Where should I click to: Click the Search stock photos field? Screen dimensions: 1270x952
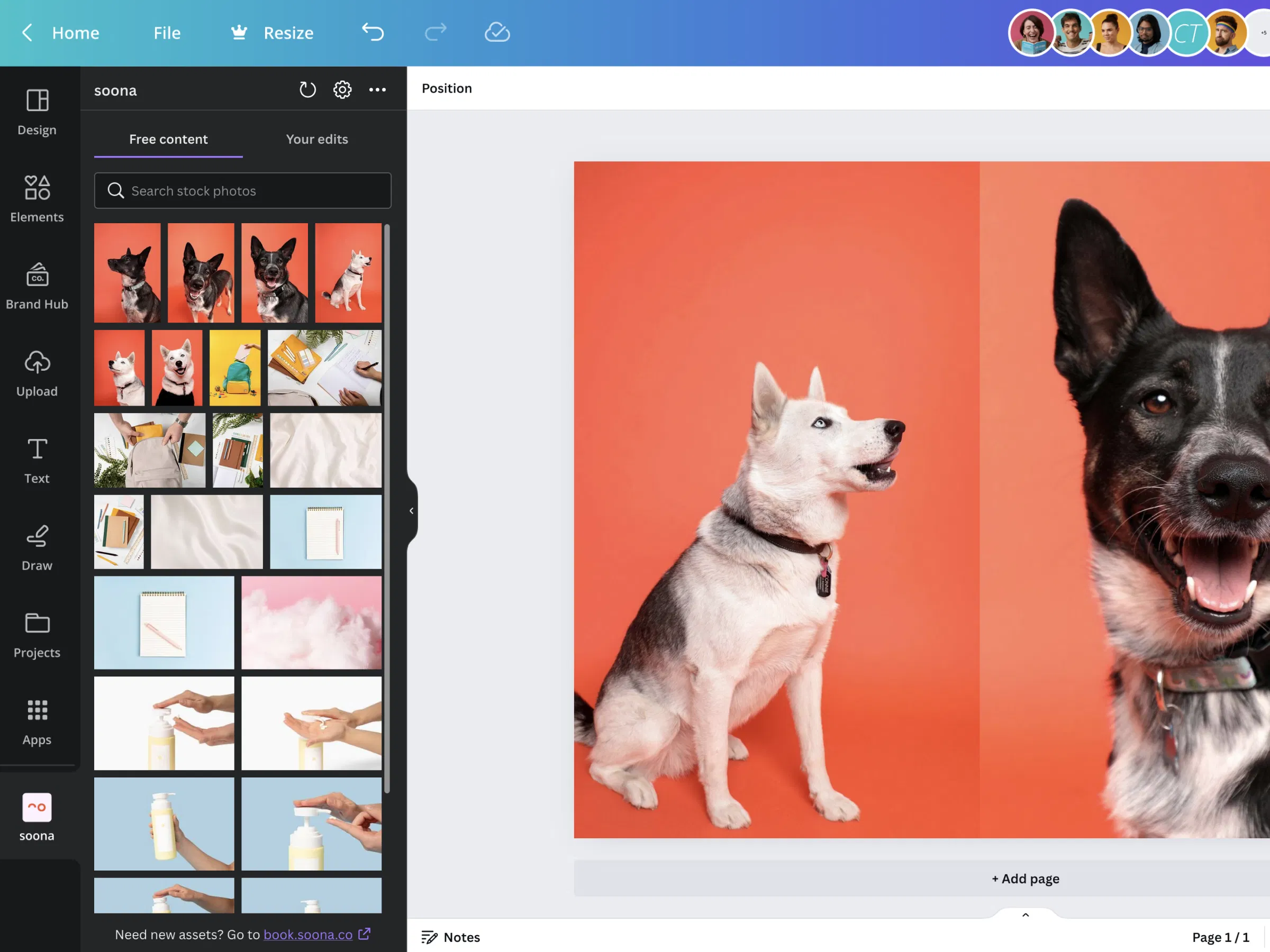point(243,190)
